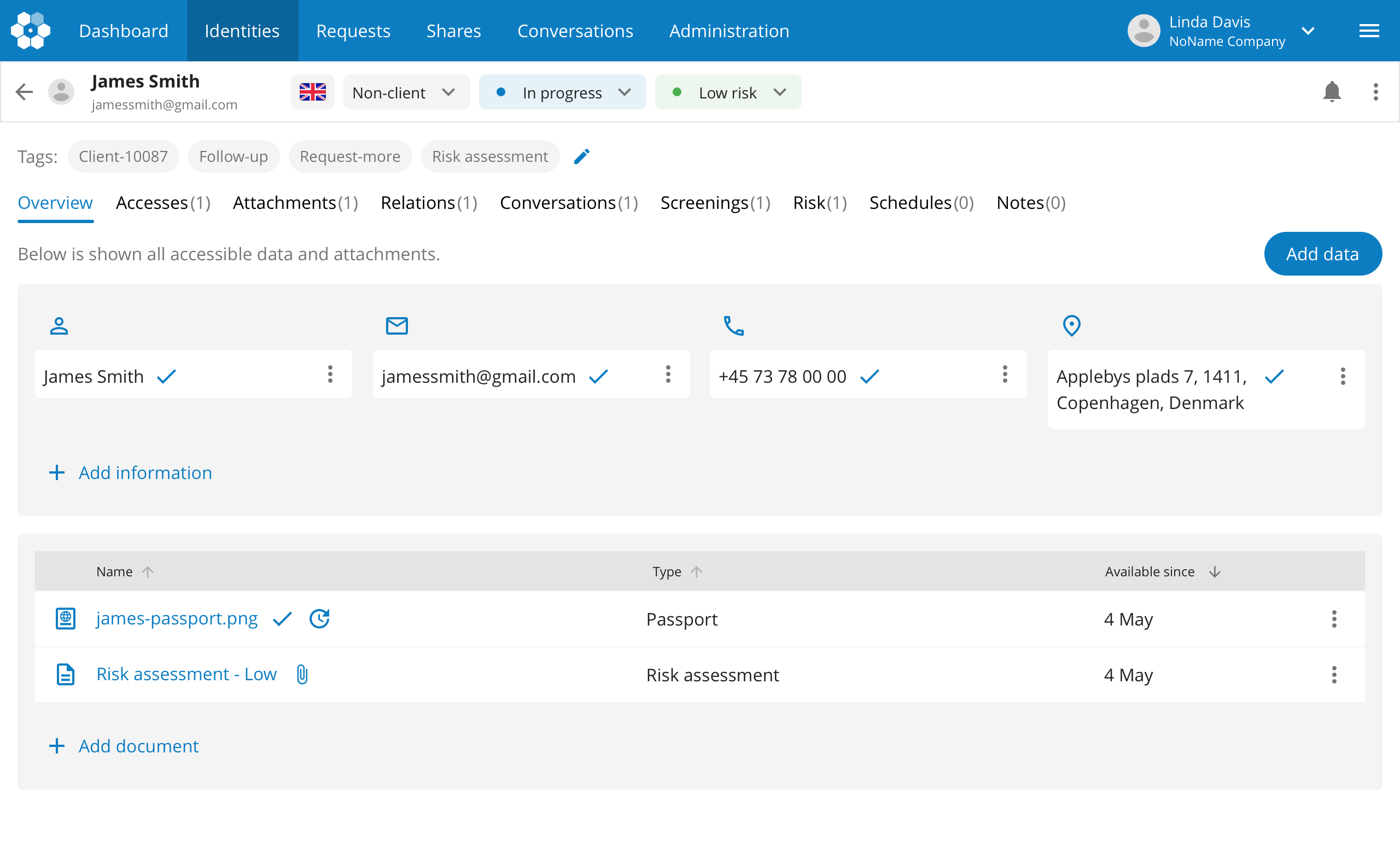Click paperclip icon beside Risk assessment - Low
This screenshot has width=1400, height=853.
[302, 674]
